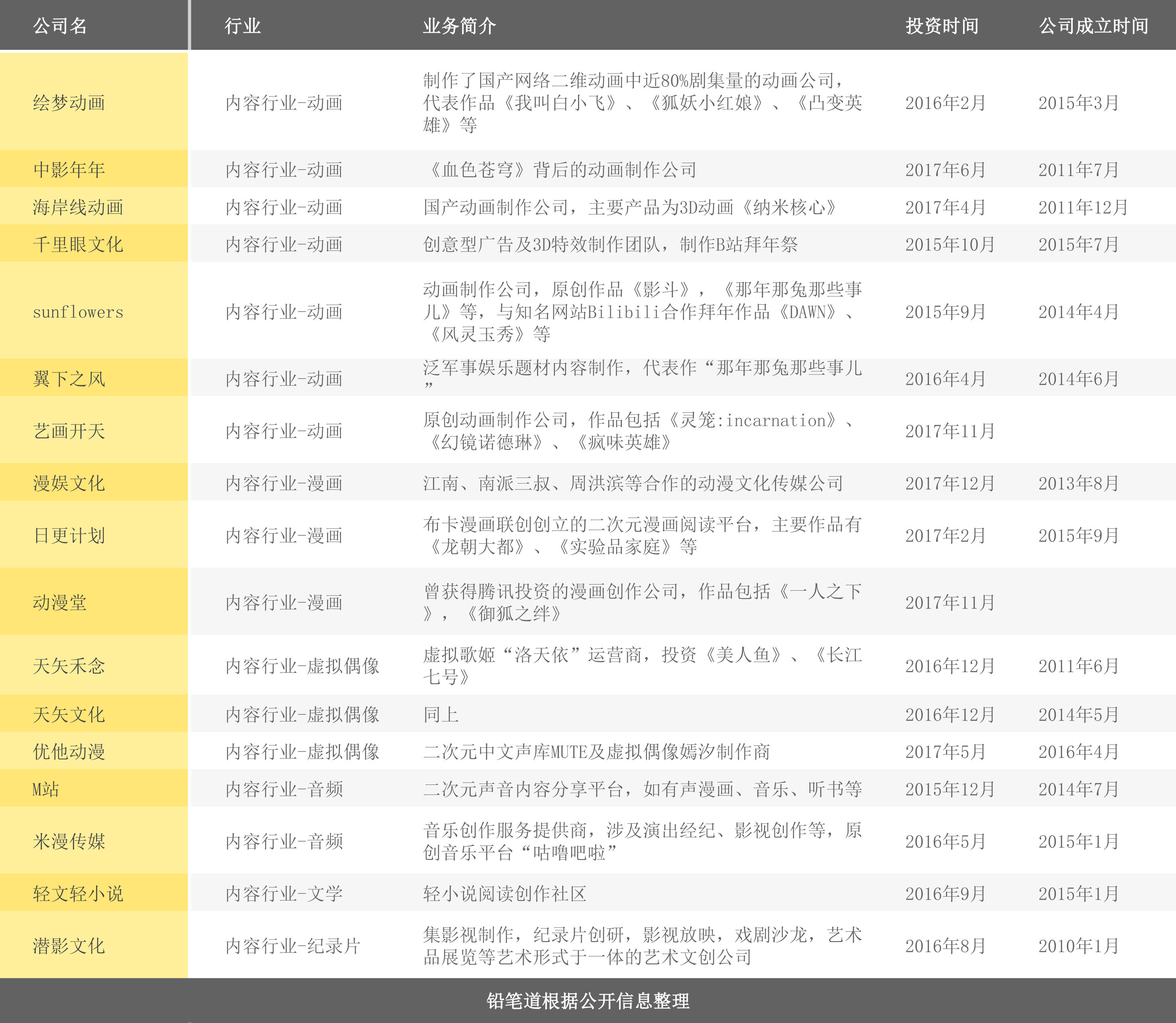Click the 公司成立时间 column header
Viewport: 1176px width, 1023px height.
tap(1094, 26)
